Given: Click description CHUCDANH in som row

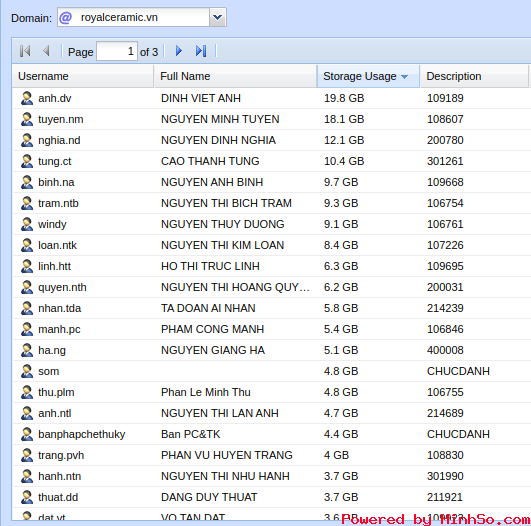Looking at the screenshot, I should pyautogui.click(x=458, y=371).
